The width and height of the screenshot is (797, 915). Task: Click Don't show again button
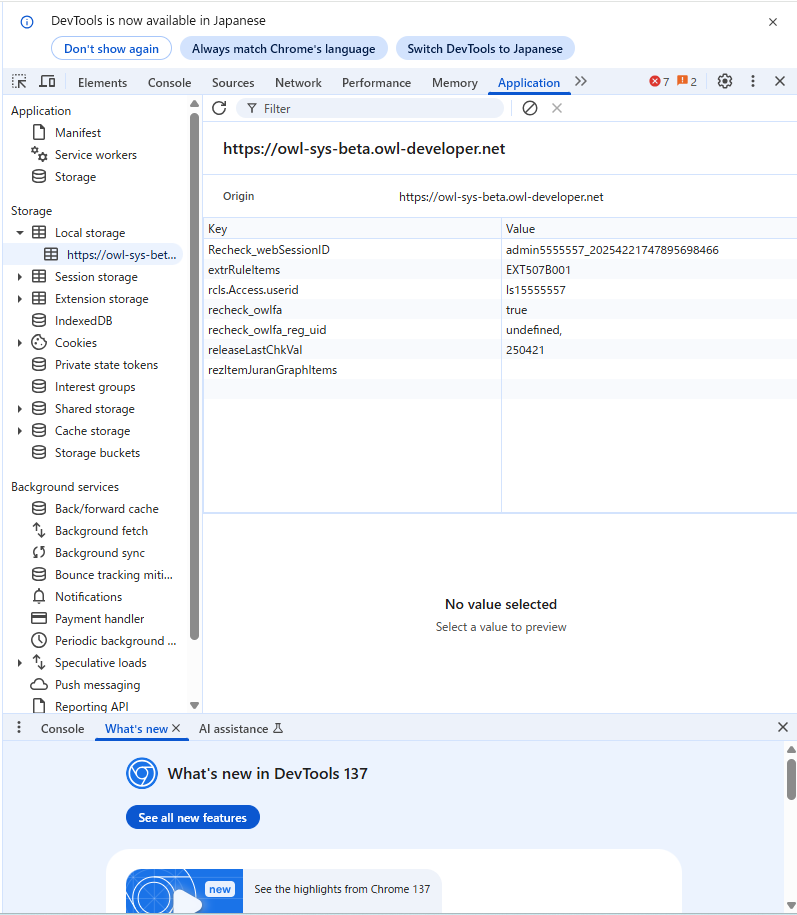click(111, 48)
